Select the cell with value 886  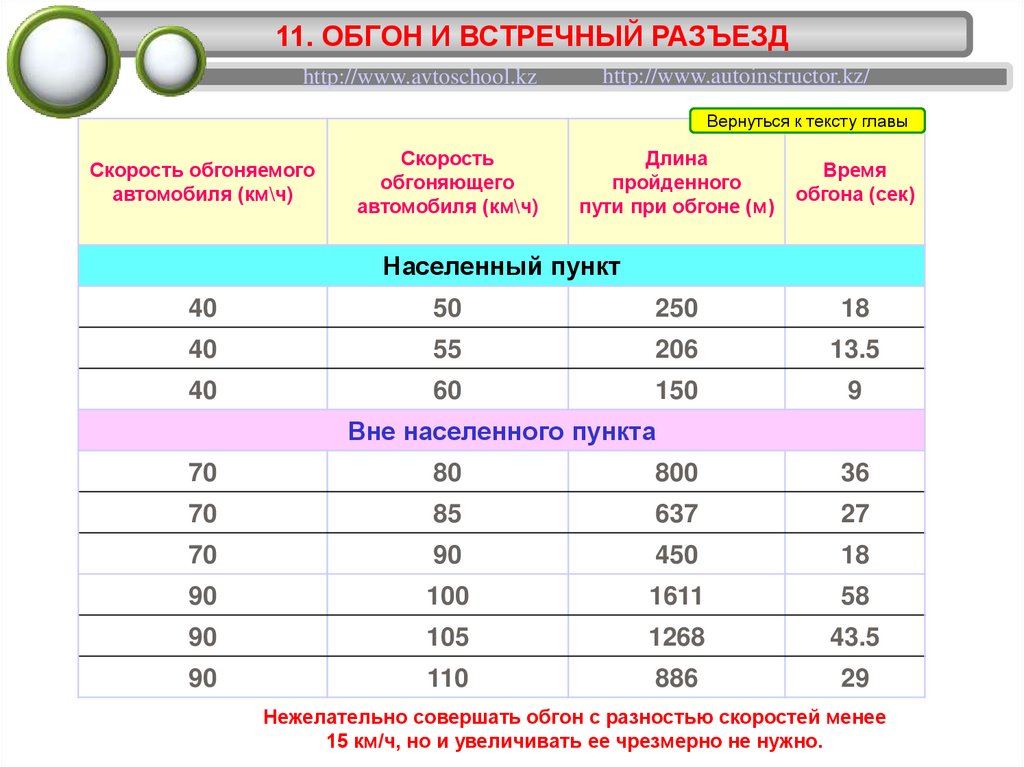pyautogui.click(x=677, y=678)
